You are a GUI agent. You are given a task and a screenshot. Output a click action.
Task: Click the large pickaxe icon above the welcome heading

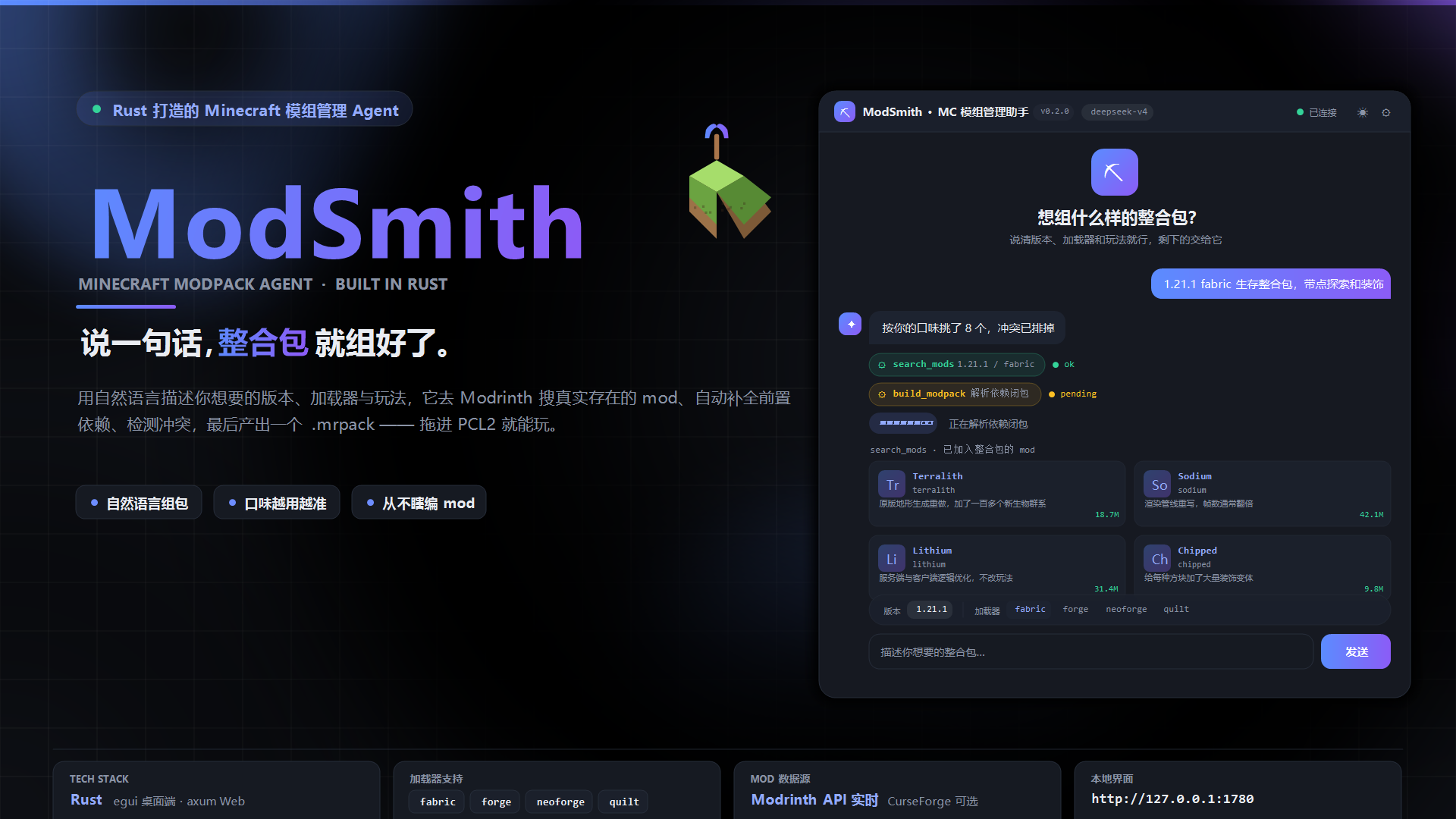[x=1114, y=172]
